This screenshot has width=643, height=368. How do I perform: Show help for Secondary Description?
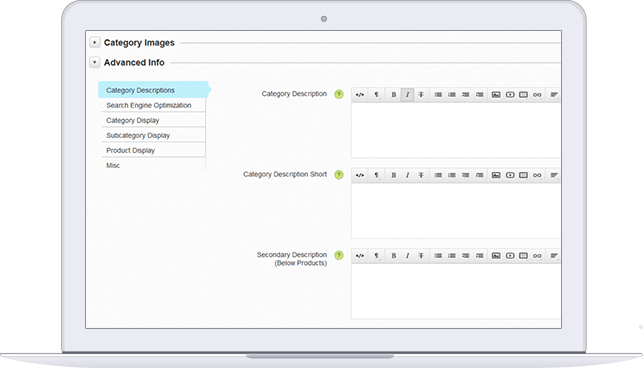tap(339, 255)
